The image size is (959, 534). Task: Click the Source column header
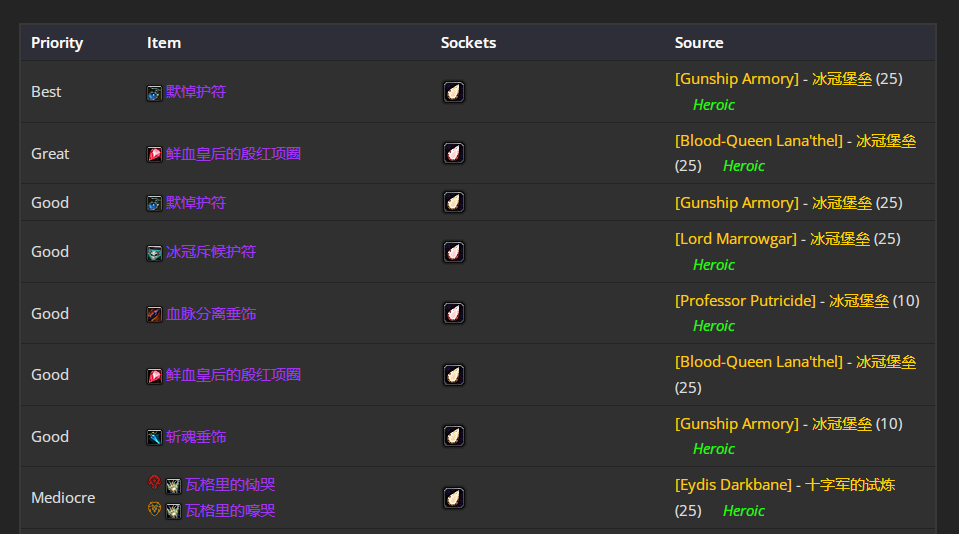699,43
